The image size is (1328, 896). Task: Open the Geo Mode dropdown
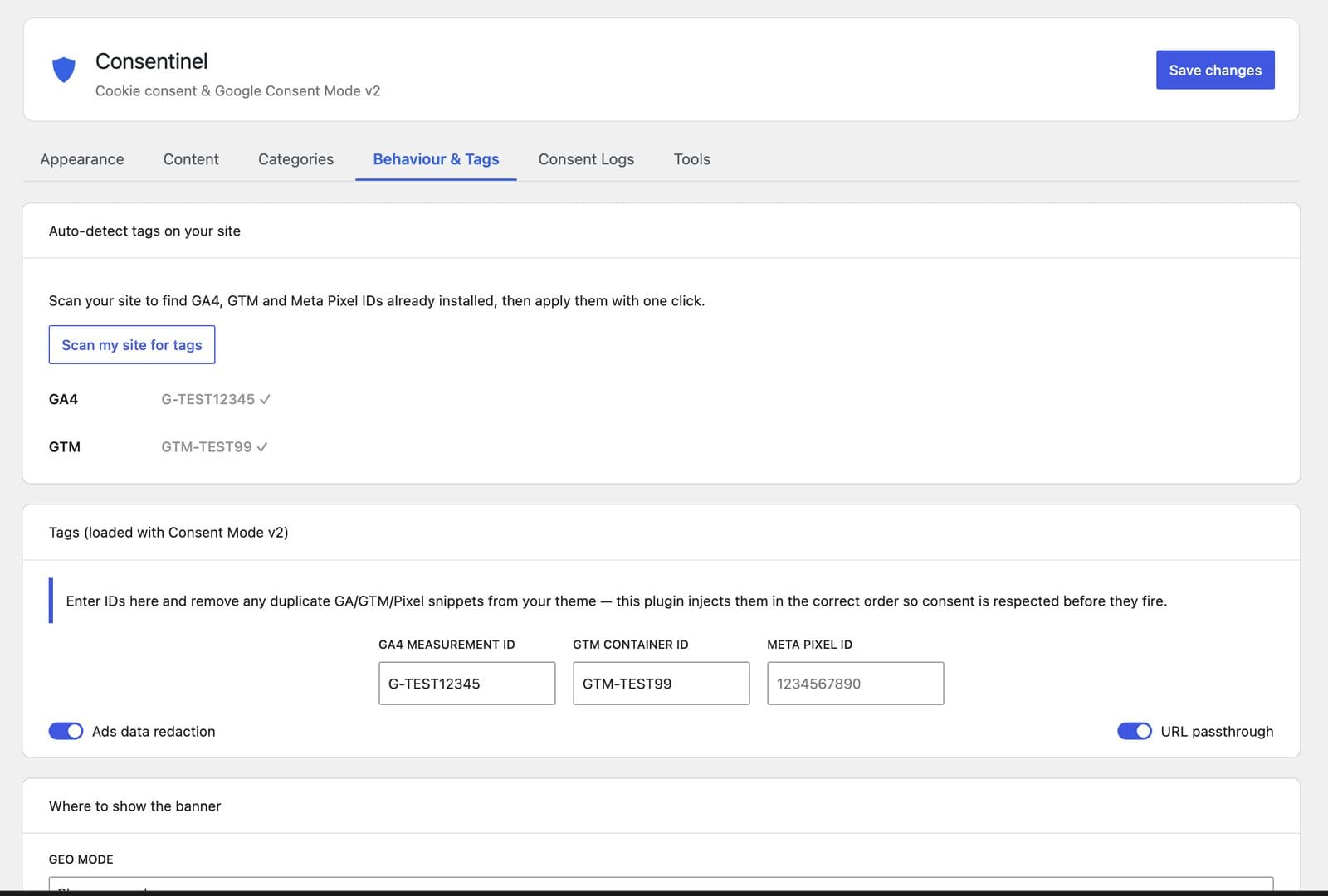[661, 884]
